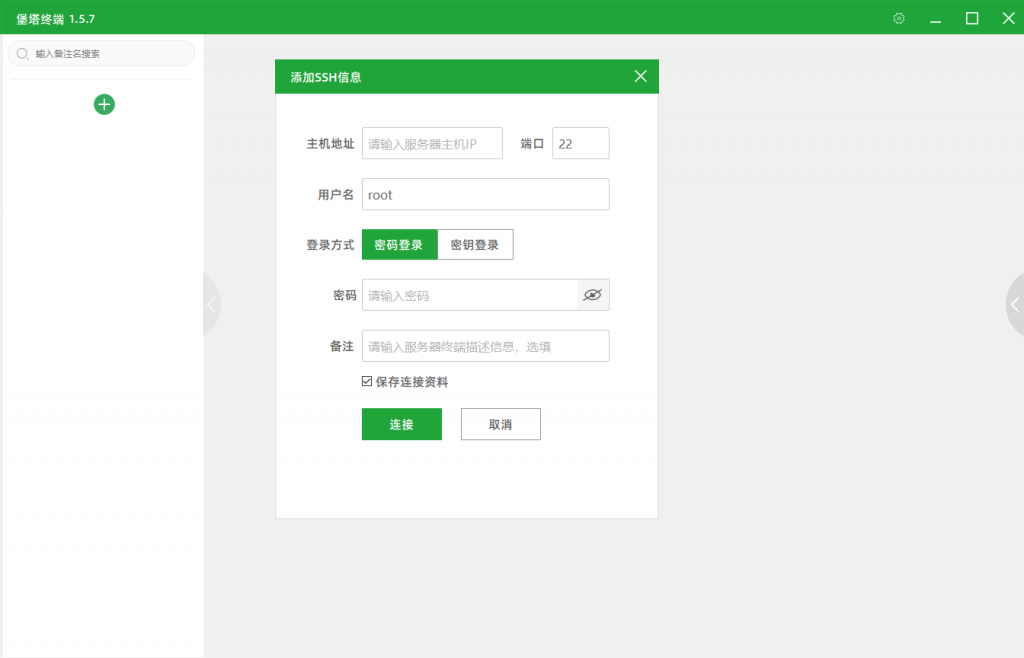Toggle password visibility eye icon
This screenshot has width=1024, height=658.
(x=593, y=295)
